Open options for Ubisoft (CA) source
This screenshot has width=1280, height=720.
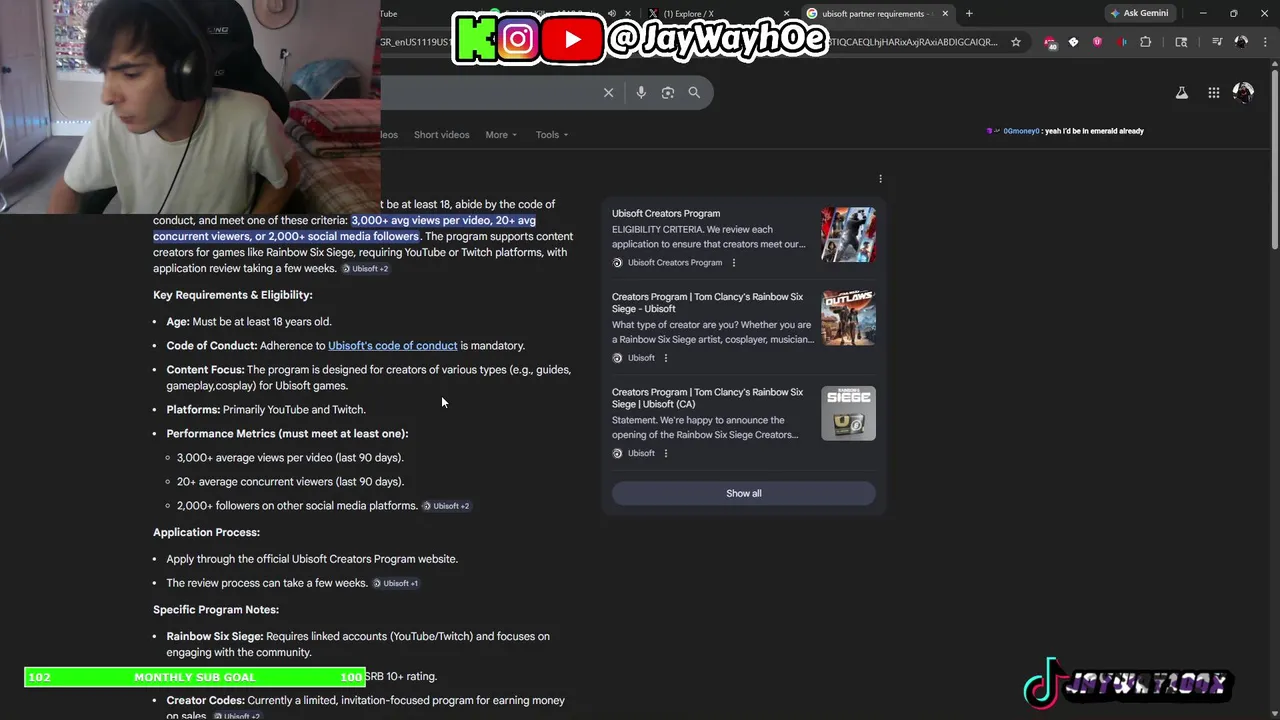(665, 454)
